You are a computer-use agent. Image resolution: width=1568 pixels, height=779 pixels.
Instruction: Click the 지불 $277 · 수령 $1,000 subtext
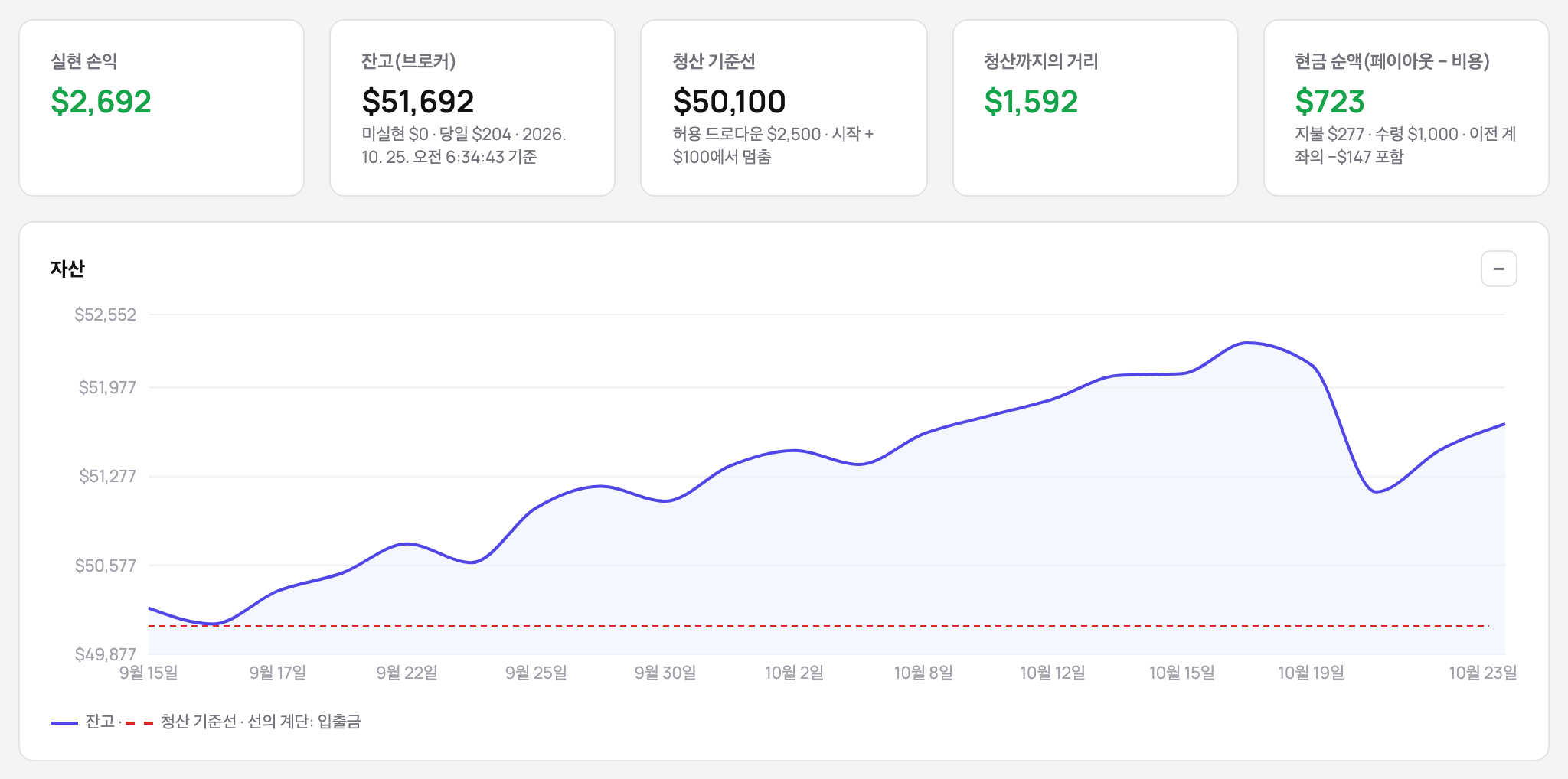point(1406,145)
